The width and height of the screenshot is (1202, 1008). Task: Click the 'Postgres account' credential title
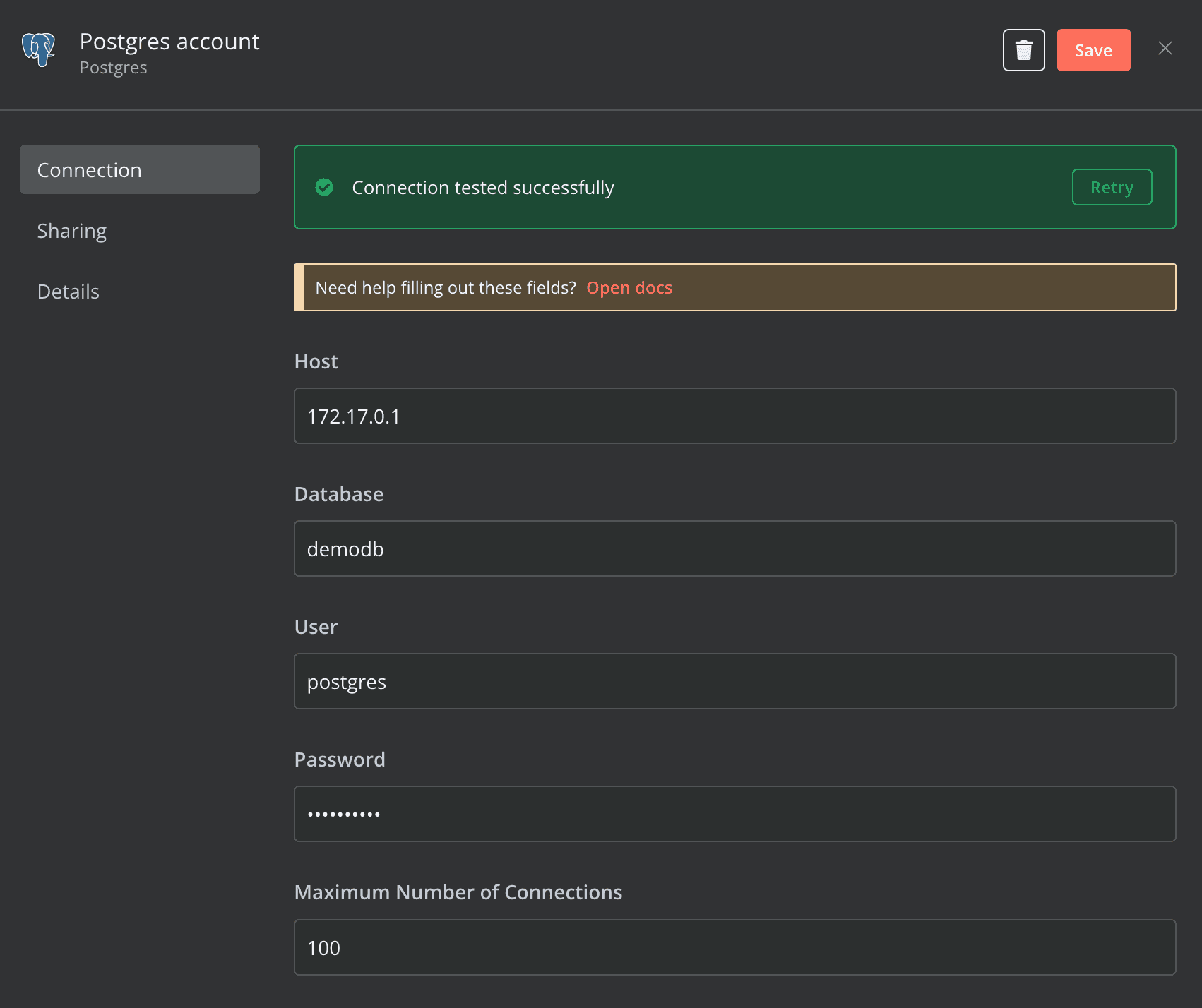[169, 42]
